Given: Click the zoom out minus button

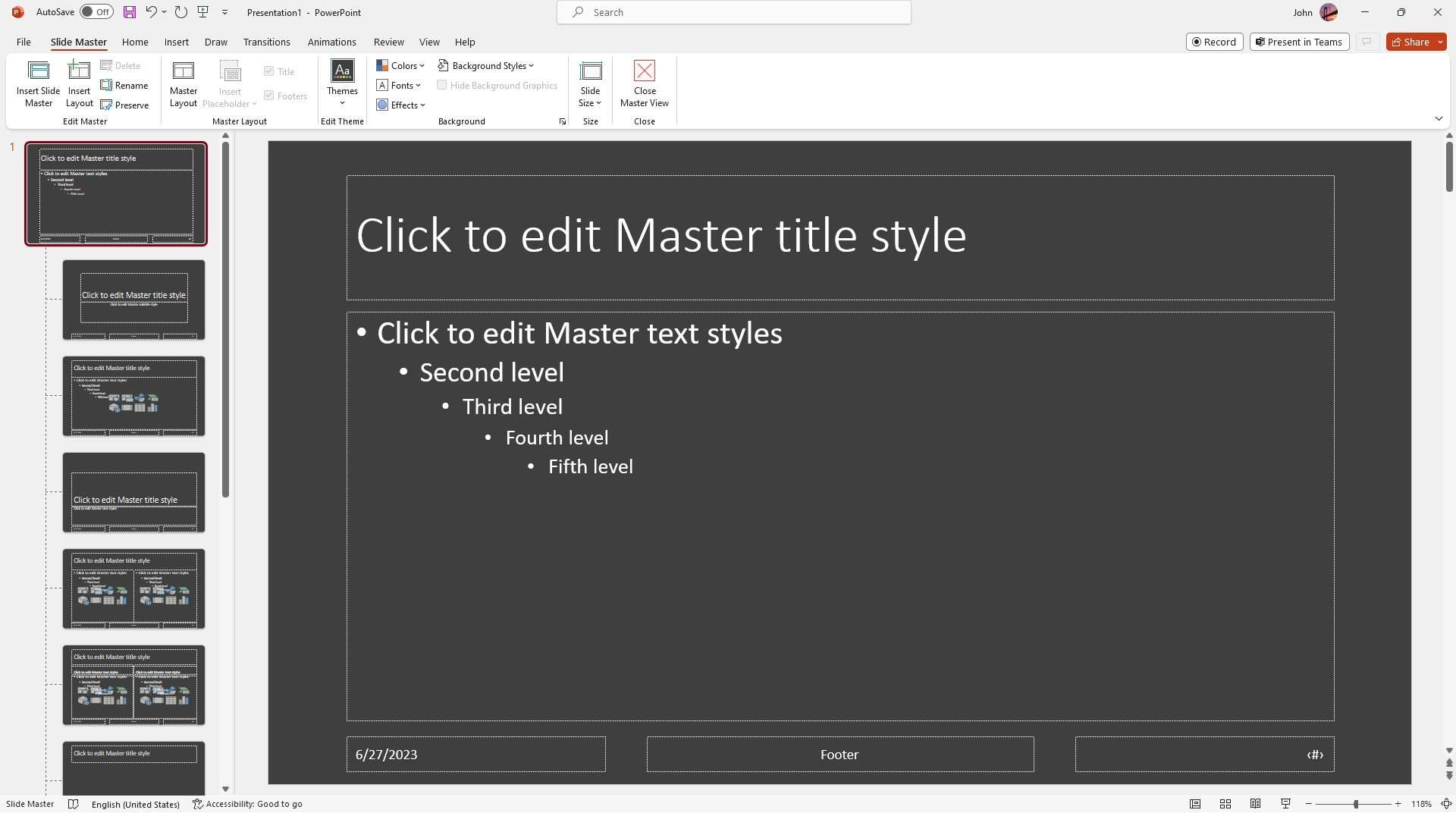Looking at the screenshot, I should pos(1309,805).
